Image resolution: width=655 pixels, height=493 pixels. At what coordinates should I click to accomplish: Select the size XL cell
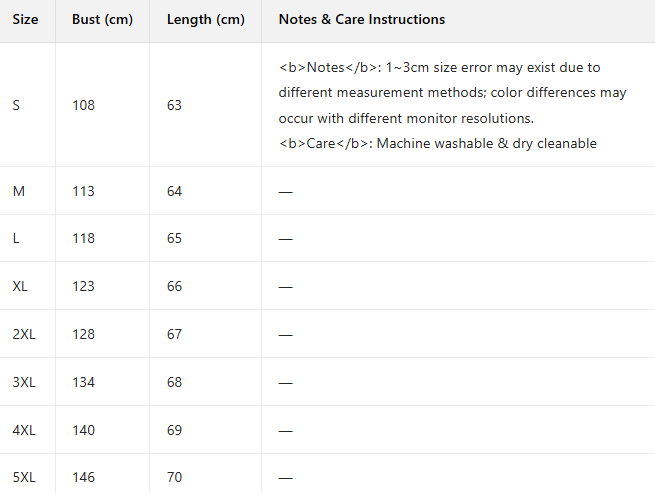21,286
